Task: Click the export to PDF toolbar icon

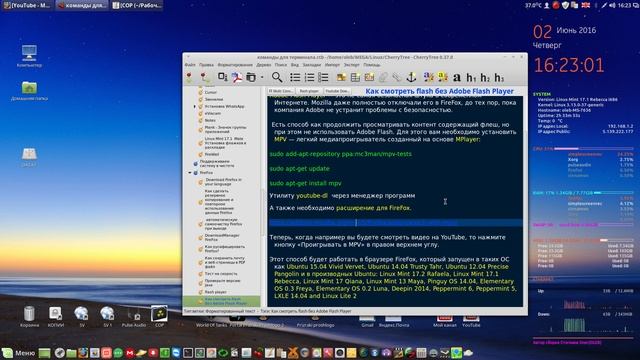Action: coord(237,77)
